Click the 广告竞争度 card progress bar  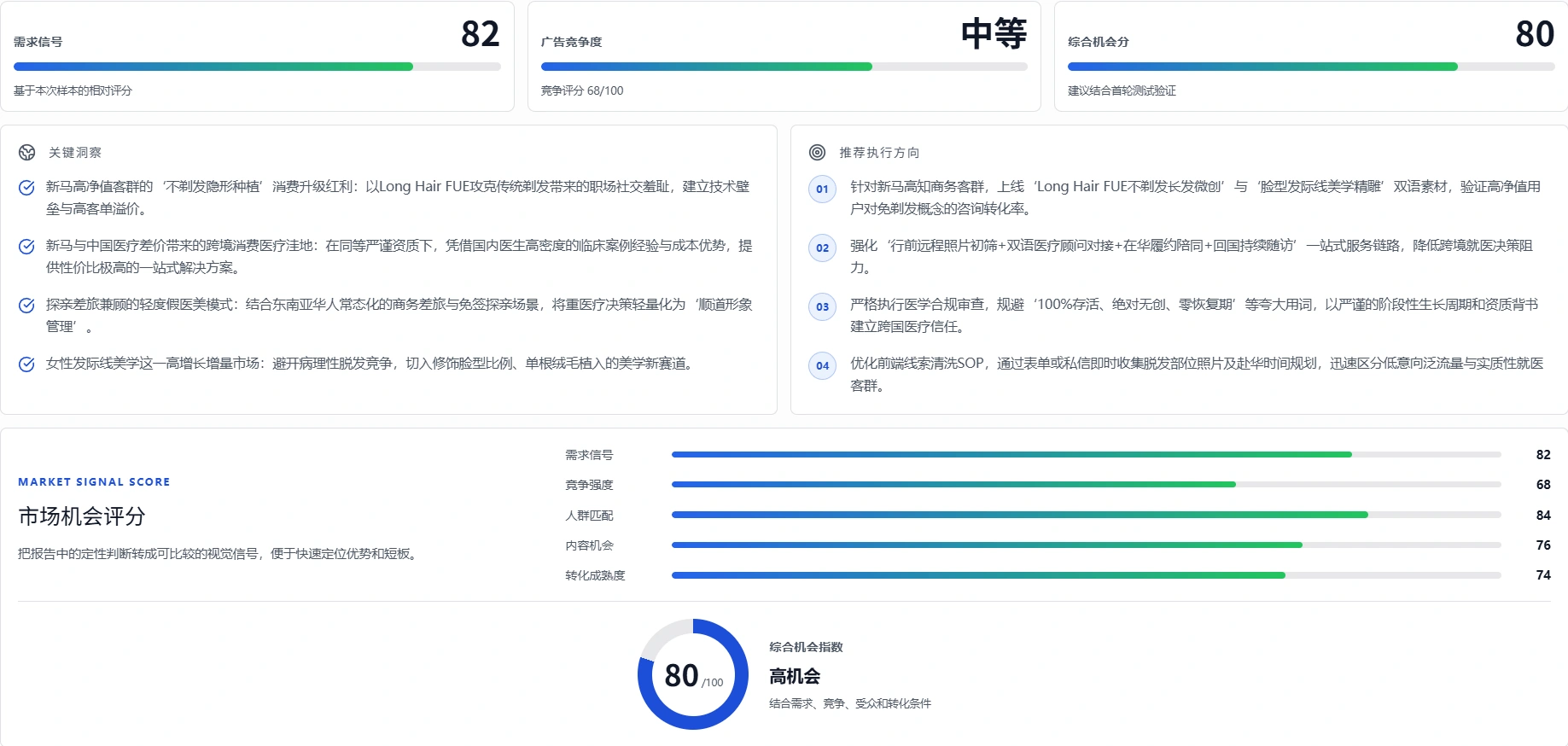[x=784, y=67]
